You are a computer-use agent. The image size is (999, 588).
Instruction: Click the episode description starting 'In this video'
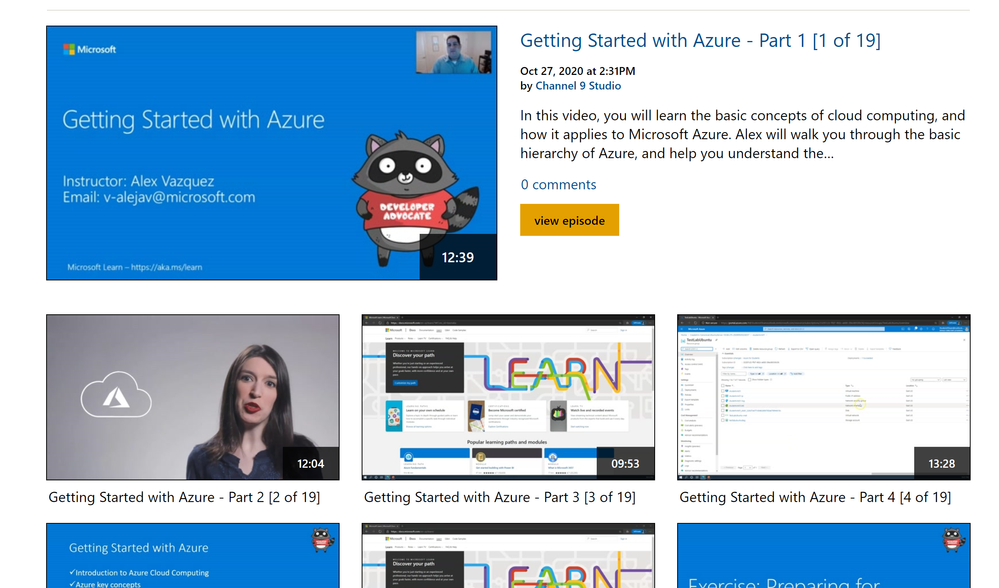[742, 134]
